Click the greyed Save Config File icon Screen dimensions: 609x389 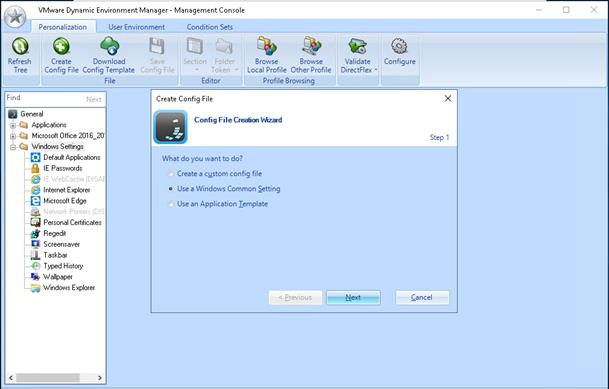157,47
